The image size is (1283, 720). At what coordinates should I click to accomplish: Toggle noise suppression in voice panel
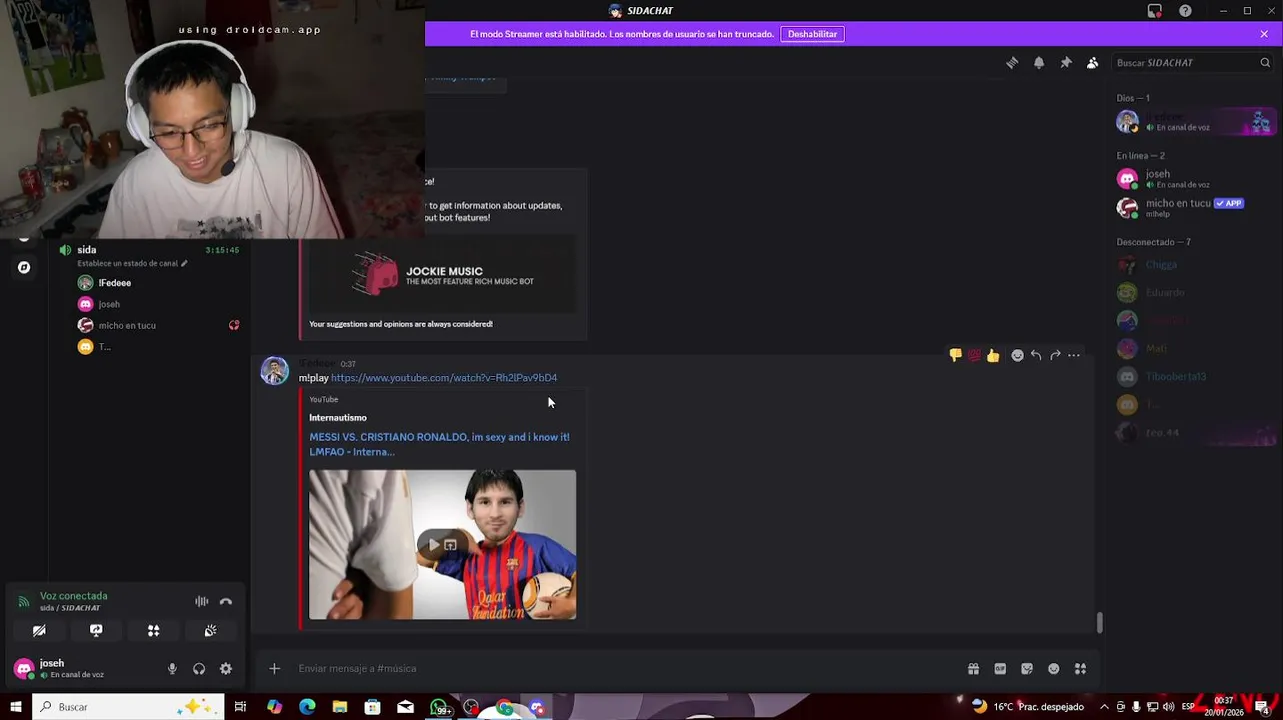[x=202, y=601]
